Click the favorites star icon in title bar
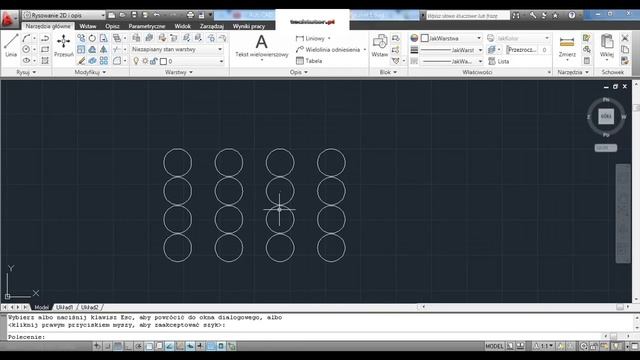The image size is (640, 360). tap(555, 15)
